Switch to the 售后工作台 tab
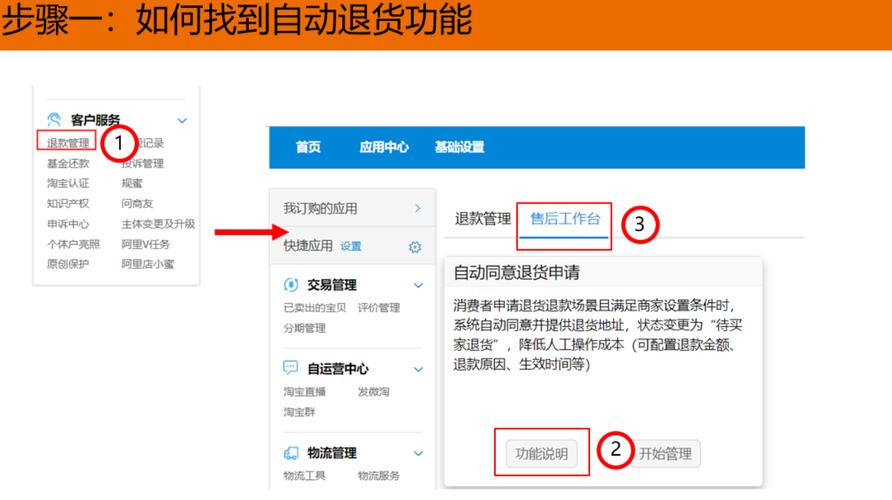The height and width of the screenshot is (500, 892). pyautogui.click(x=565, y=219)
